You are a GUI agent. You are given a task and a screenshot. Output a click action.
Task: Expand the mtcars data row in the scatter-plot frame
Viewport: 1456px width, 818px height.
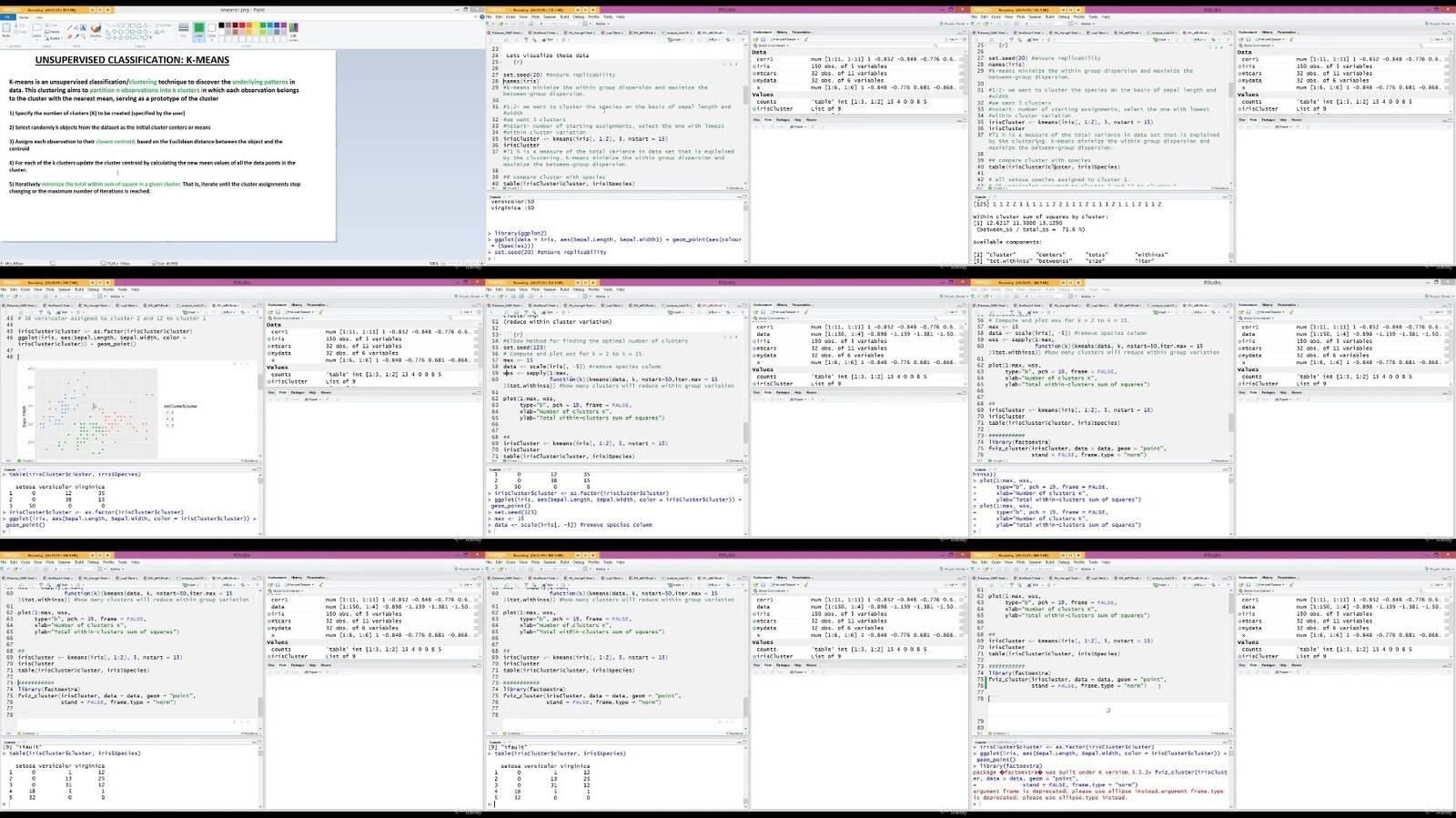pos(270,346)
